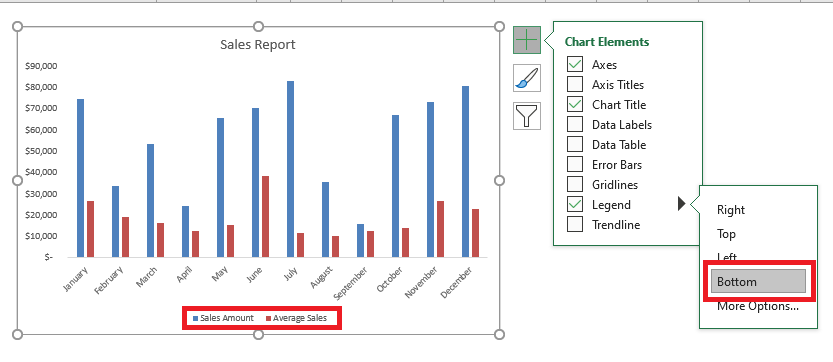833x362 pixels.
Task: Click the tall blue July bar
Action: click(291, 169)
